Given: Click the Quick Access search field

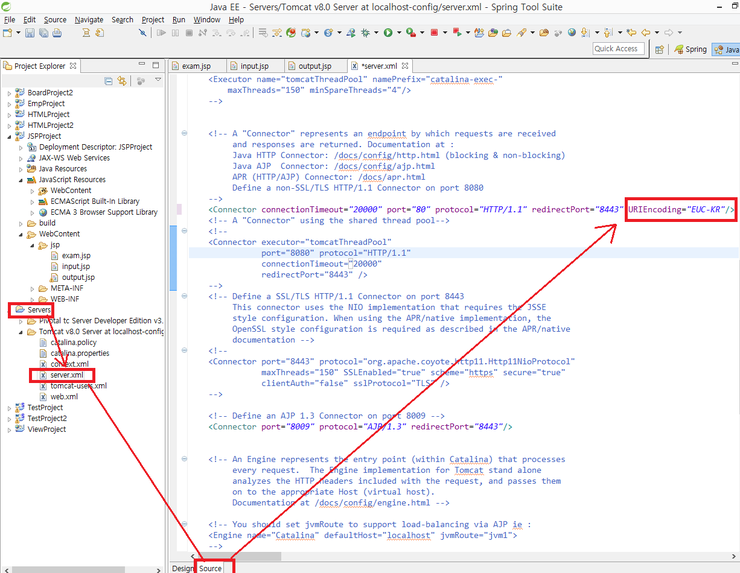Looking at the screenshot, I should (x=616, y=49).
